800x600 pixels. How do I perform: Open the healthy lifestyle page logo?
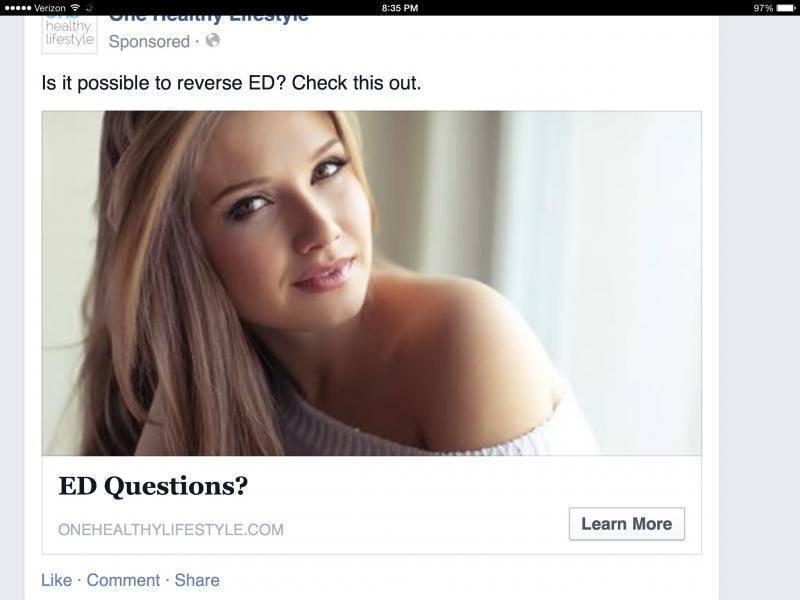[x=69, y=34]
